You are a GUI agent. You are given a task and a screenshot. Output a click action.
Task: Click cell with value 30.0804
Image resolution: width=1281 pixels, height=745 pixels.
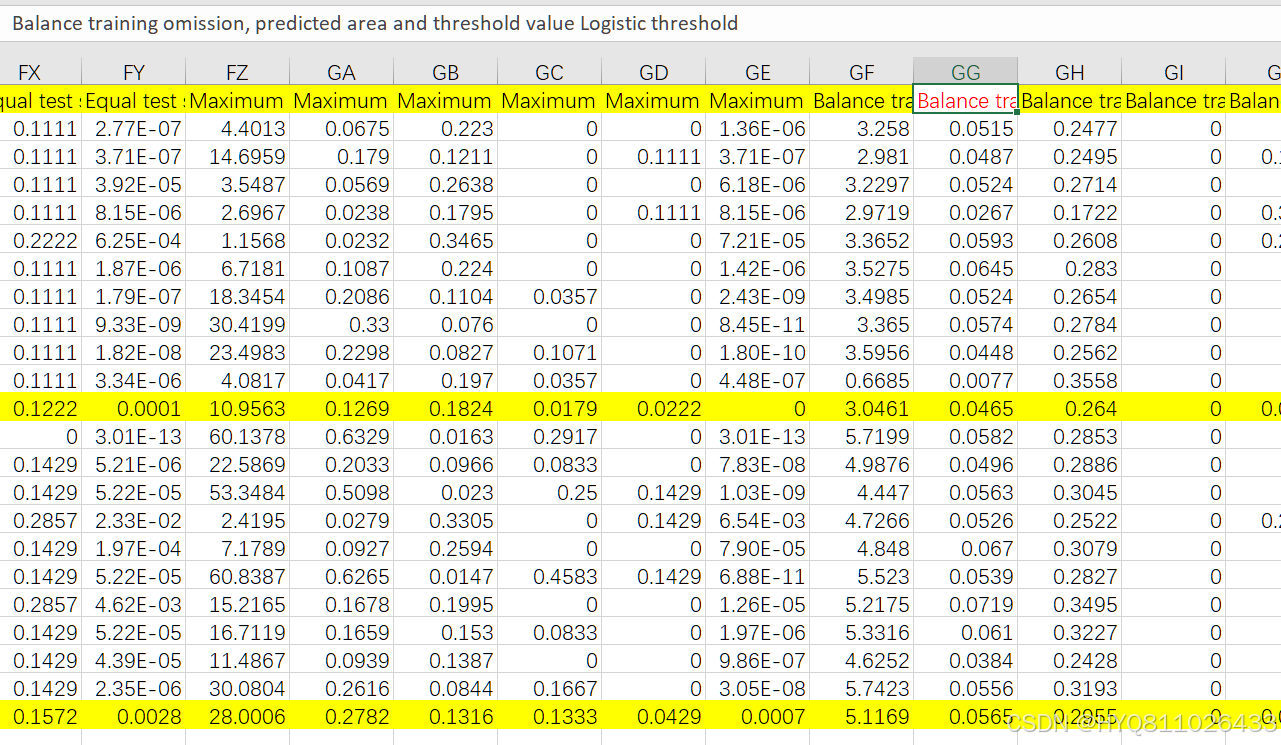pyautogui.click(x=238, y=689)
